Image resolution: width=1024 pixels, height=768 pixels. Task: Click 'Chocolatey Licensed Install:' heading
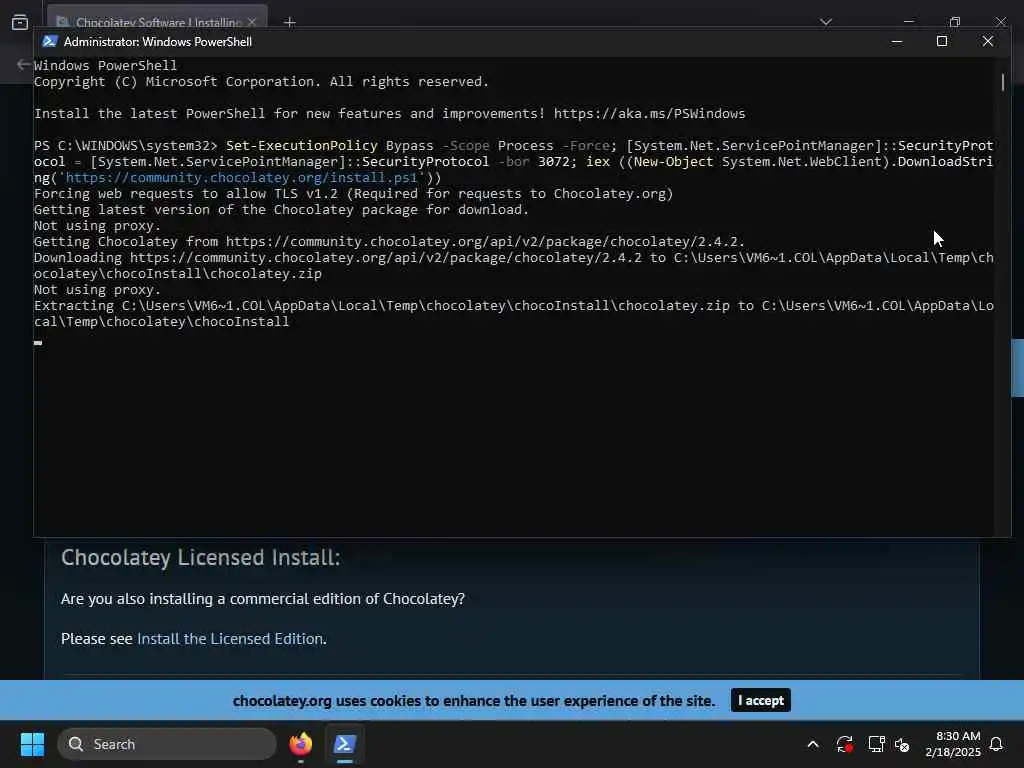pos(200,558)
